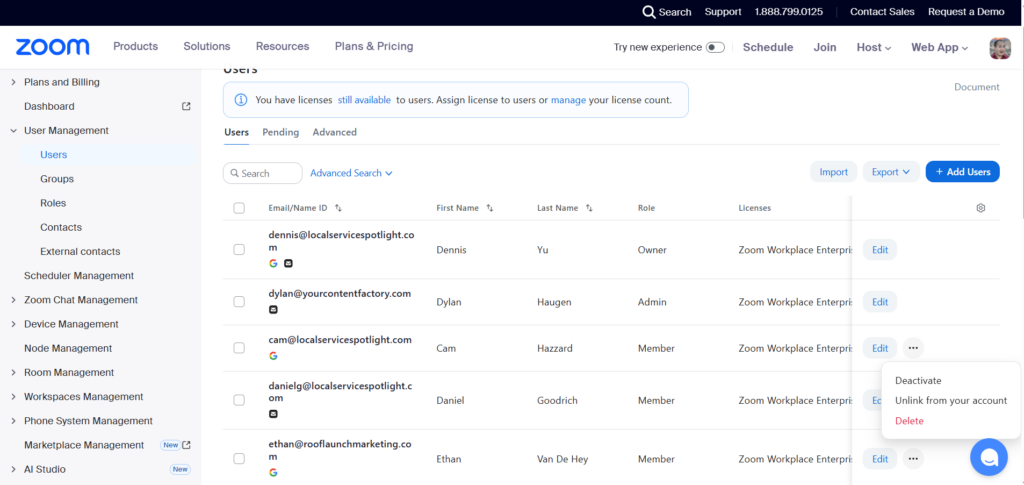Click Edit for Dennis Yu
The image size is (1024, 485).
pyautogui.click(x=880, y=249)
